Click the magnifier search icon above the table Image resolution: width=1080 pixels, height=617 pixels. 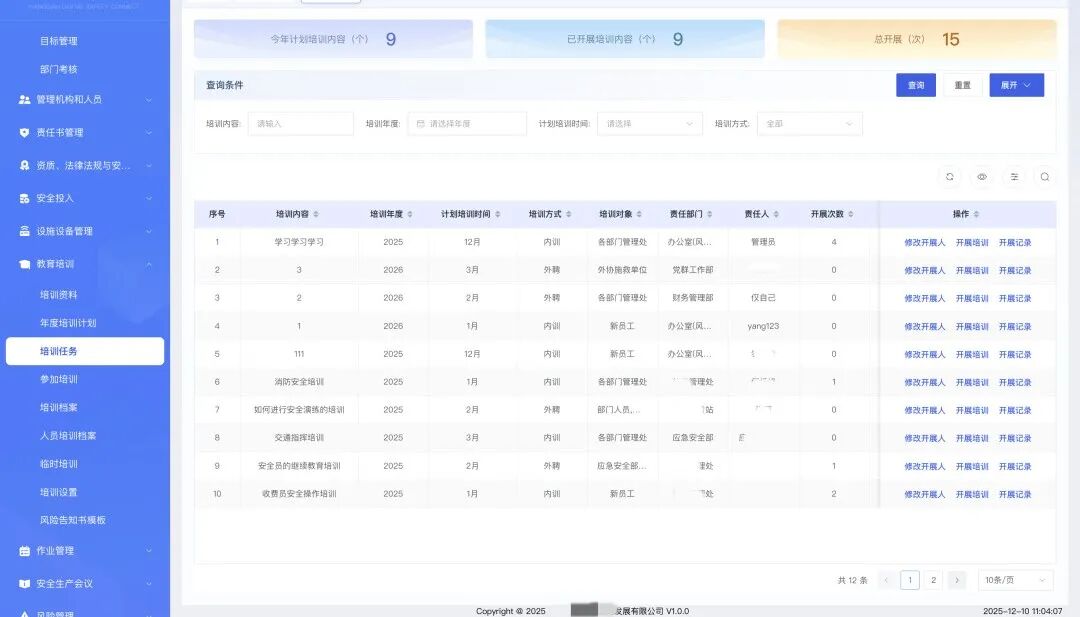point(1045,177)
